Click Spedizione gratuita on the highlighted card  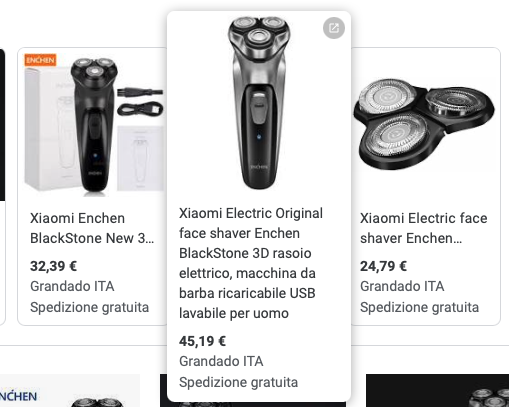pos(238,382)
